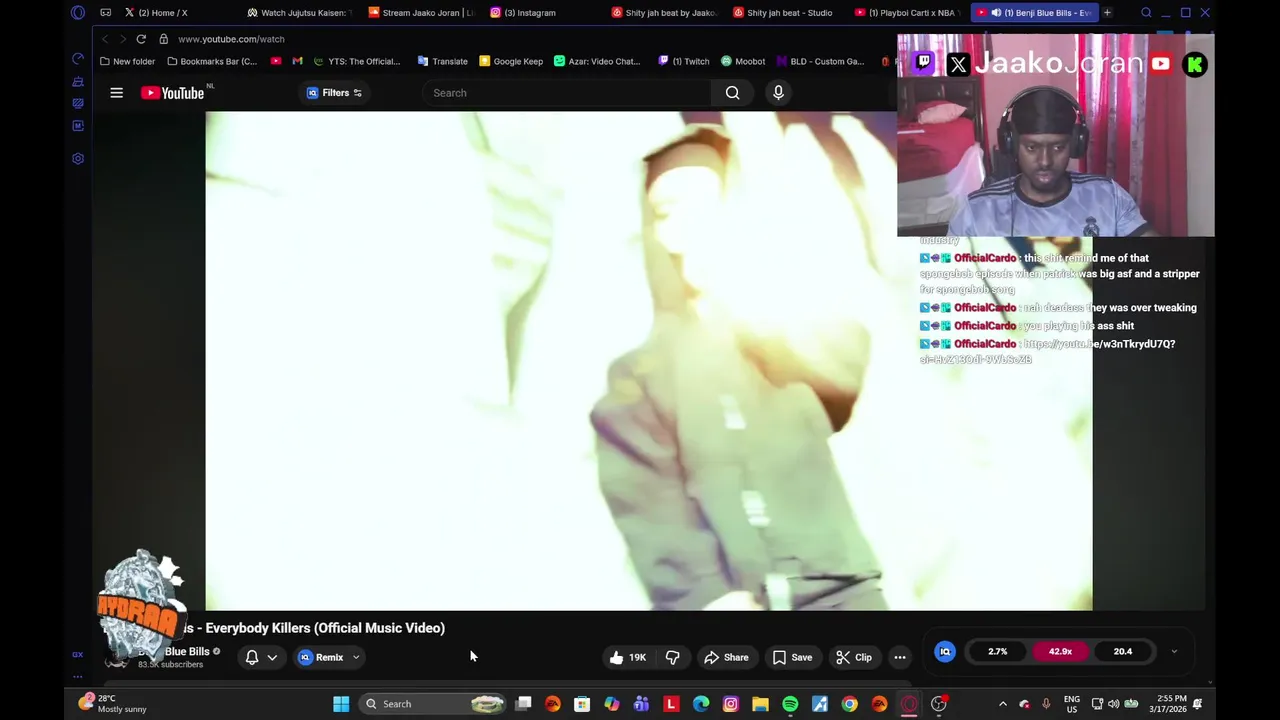The height and width of the screenshot is (720, 1280).
Task: Reload the page with the refresh icon
Action: [141, 39]
